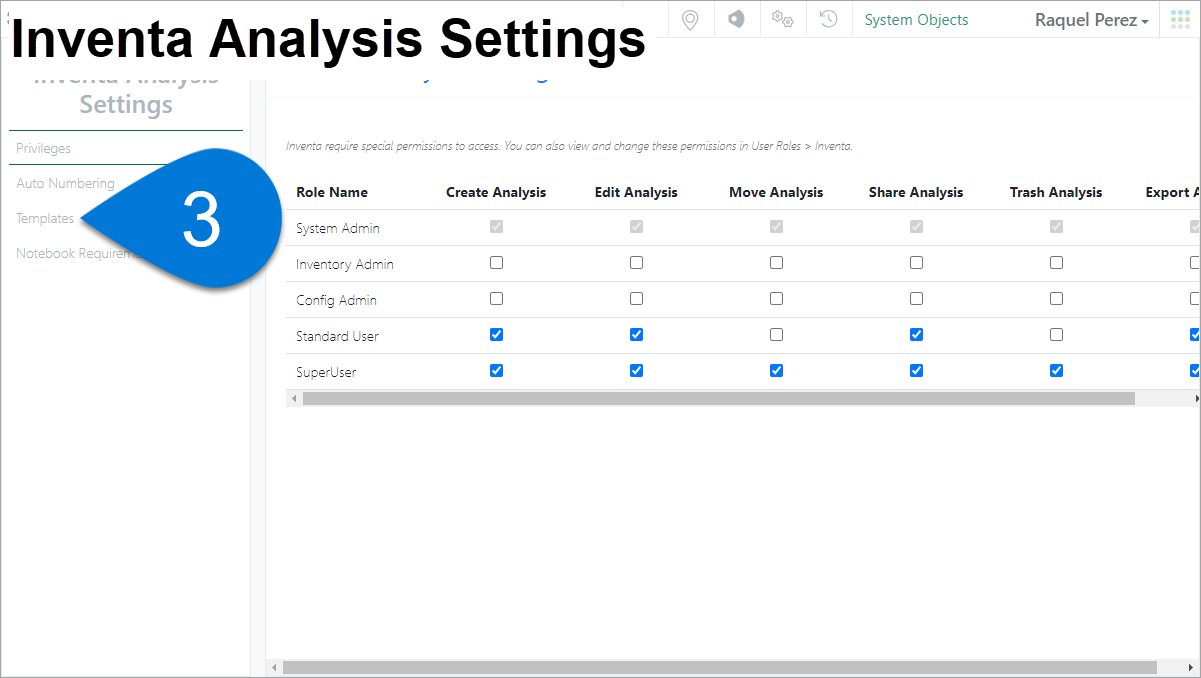The image size is (1201, 678).
Task: Click the Trash Analysis column header
Action: 1056,192
